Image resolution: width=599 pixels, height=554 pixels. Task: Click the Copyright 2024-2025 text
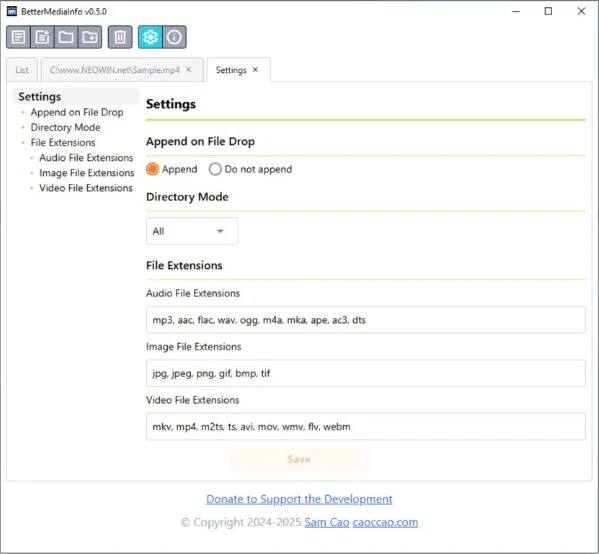click(x=241, y=522)
